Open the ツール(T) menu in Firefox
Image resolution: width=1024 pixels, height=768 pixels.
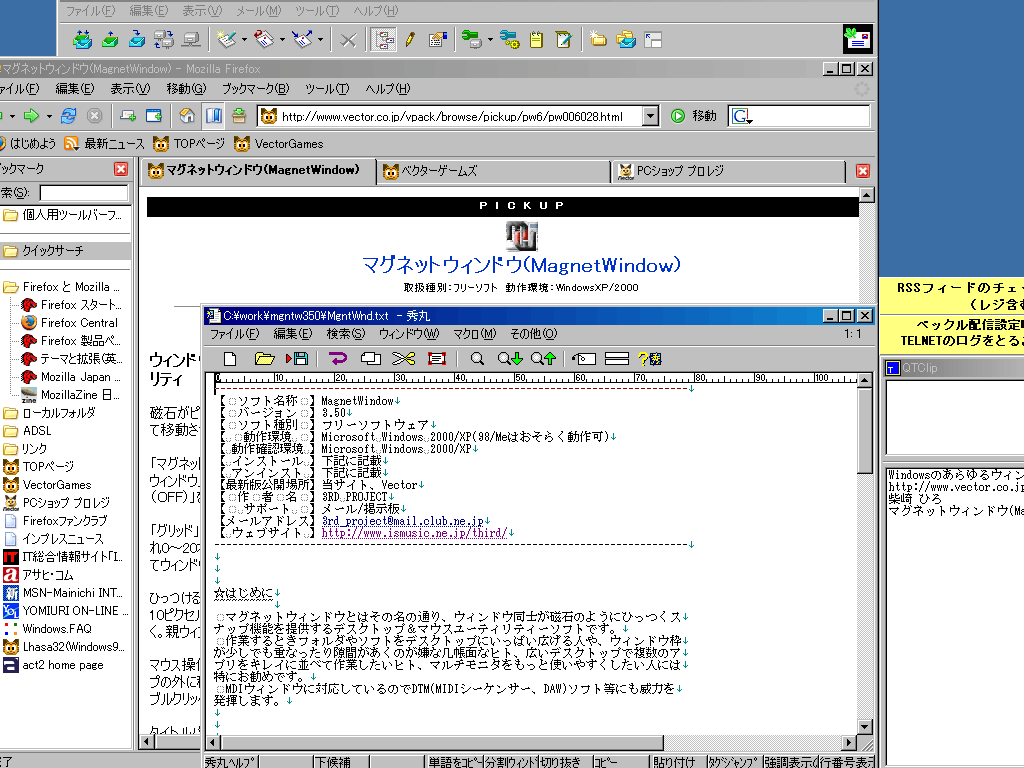[x=327, y=89]
